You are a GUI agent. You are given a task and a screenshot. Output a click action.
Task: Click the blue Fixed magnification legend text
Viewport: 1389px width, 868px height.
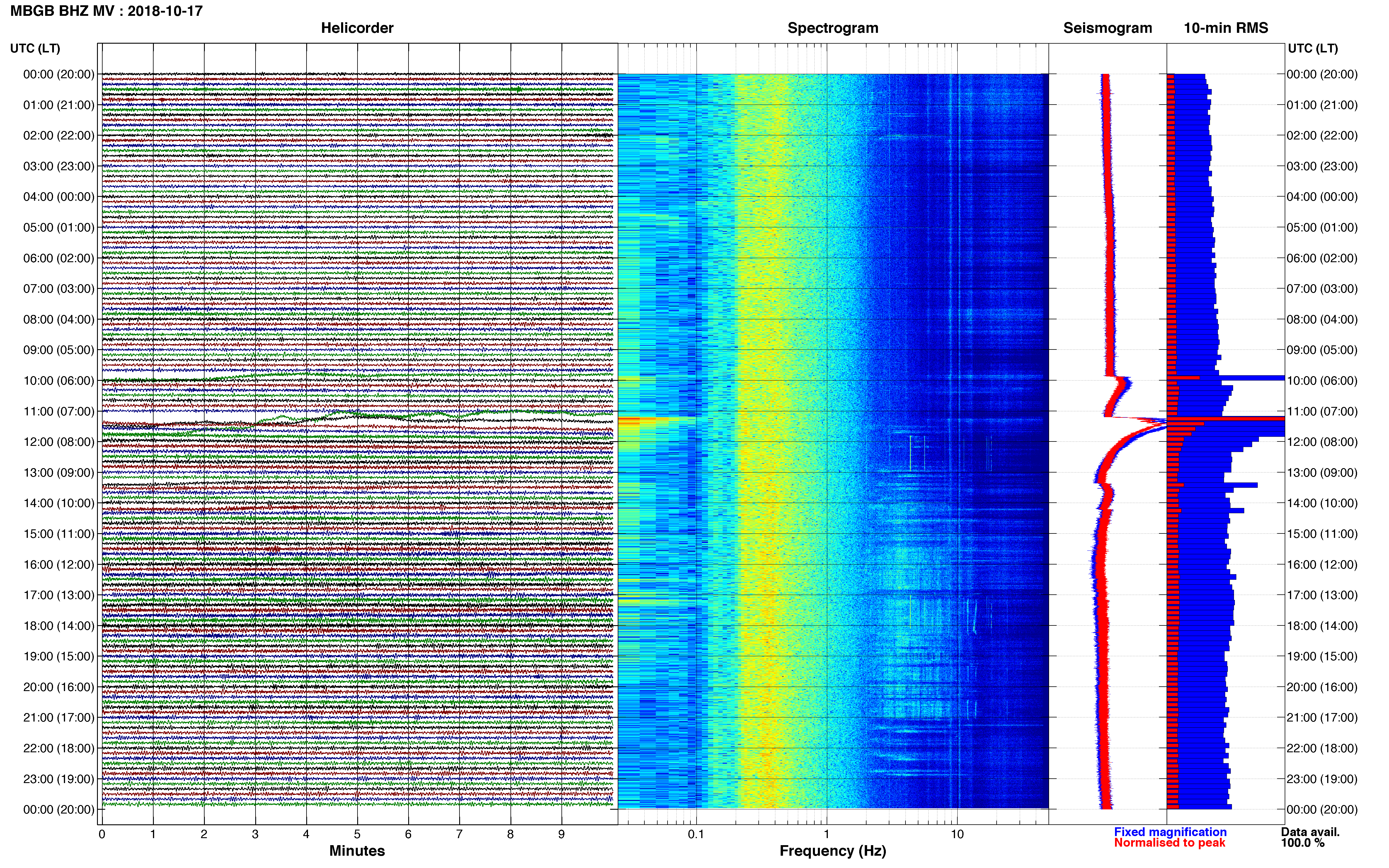[x=1170, y=832]
